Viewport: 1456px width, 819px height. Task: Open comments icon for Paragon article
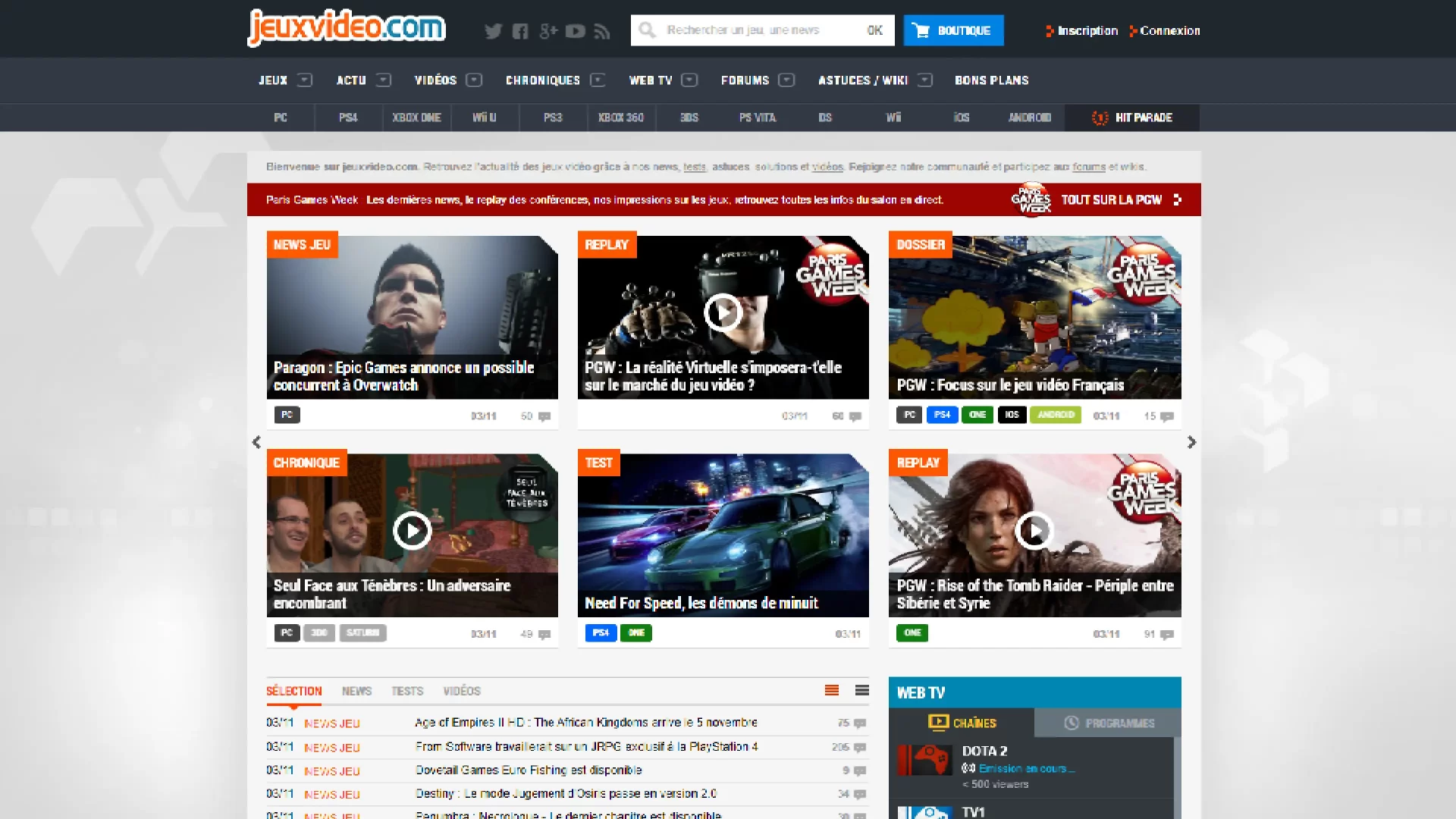(x=544, y=416)
